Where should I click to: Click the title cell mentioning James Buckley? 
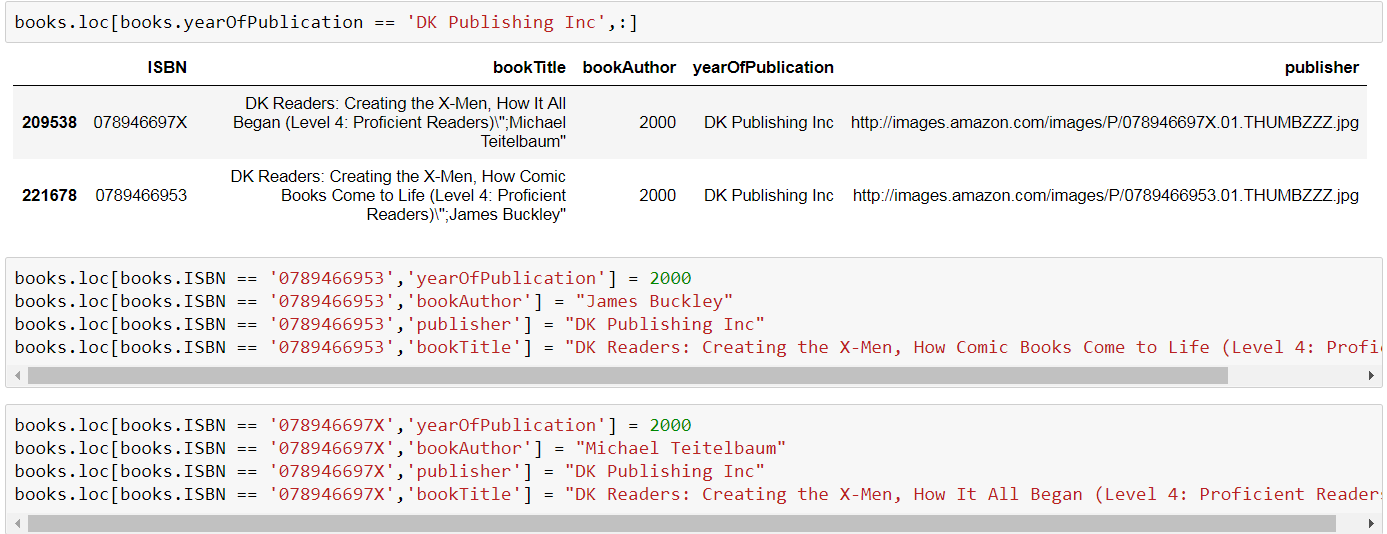(398, 195)
